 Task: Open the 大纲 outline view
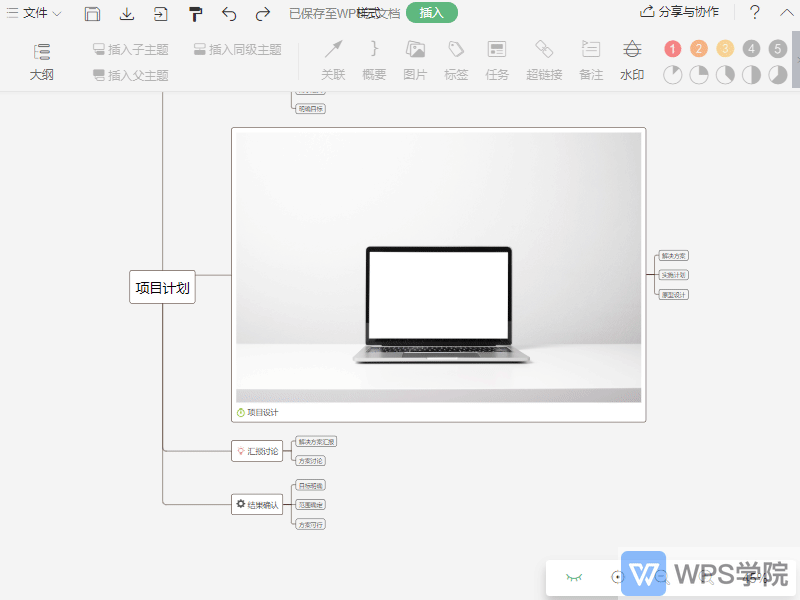[x=41, y=62]
